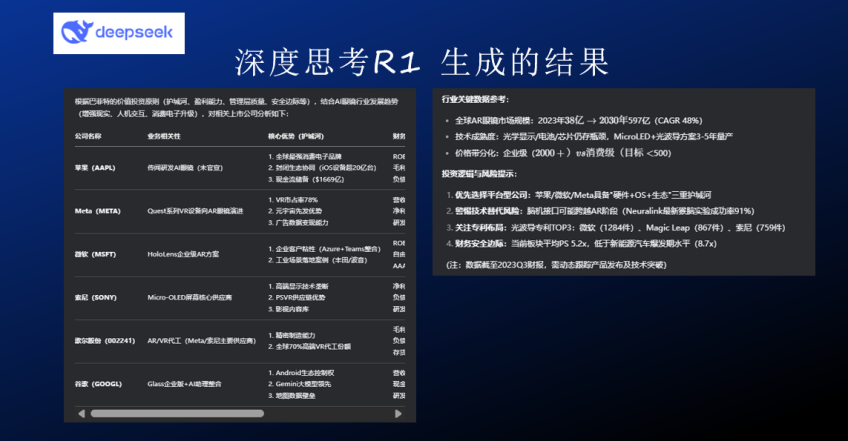Screen dimensions: 848x441
Task: Click the 工业场景落地案例 line
Action: pos(317,260)
